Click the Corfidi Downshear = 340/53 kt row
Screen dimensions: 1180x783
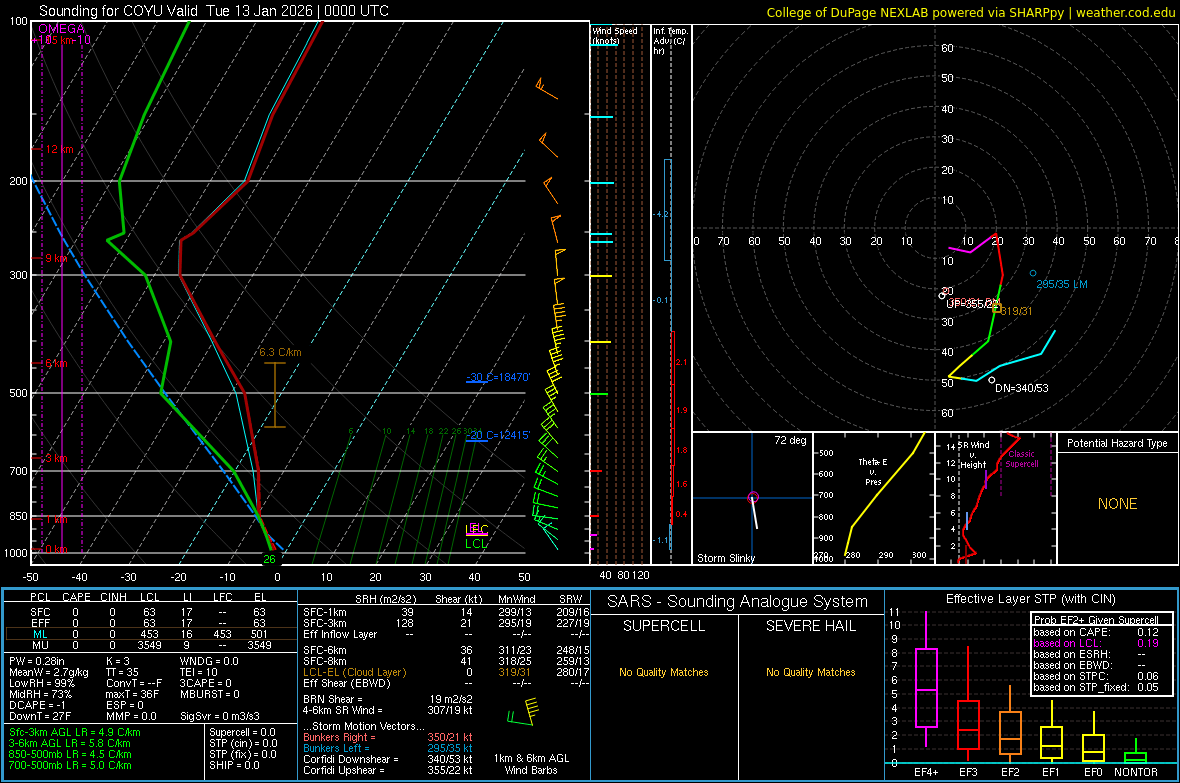[388, 759]
